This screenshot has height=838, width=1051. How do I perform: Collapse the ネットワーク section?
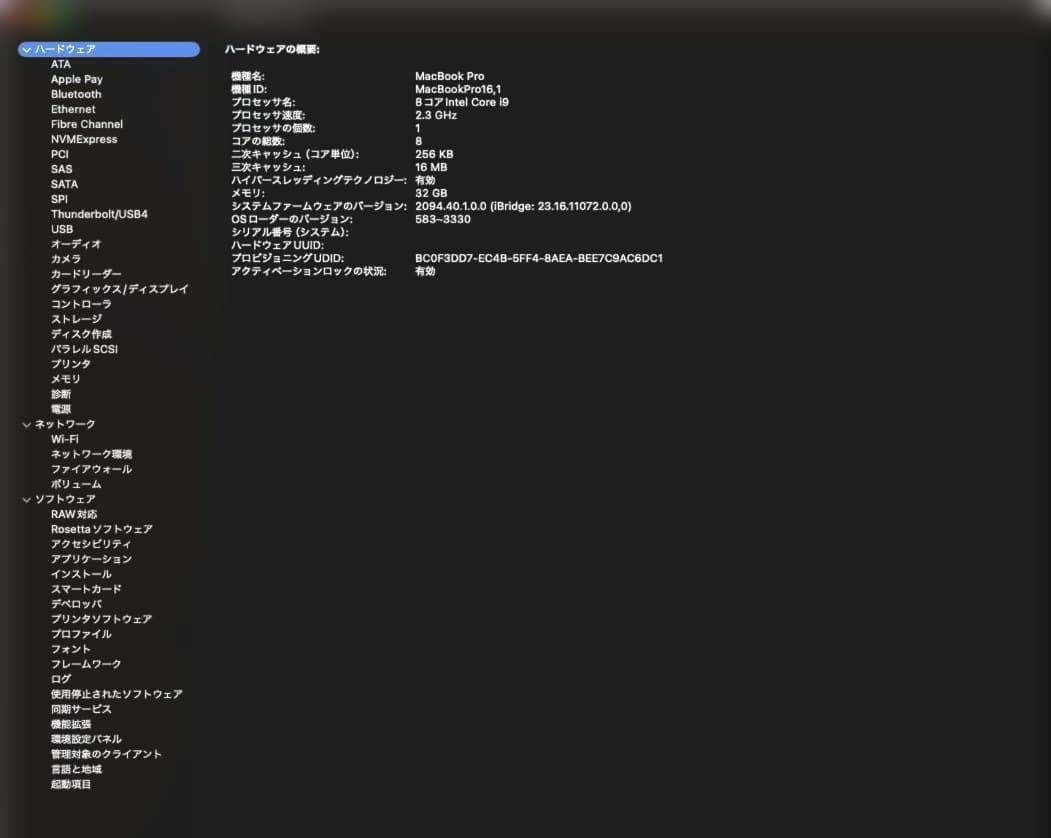26,424
